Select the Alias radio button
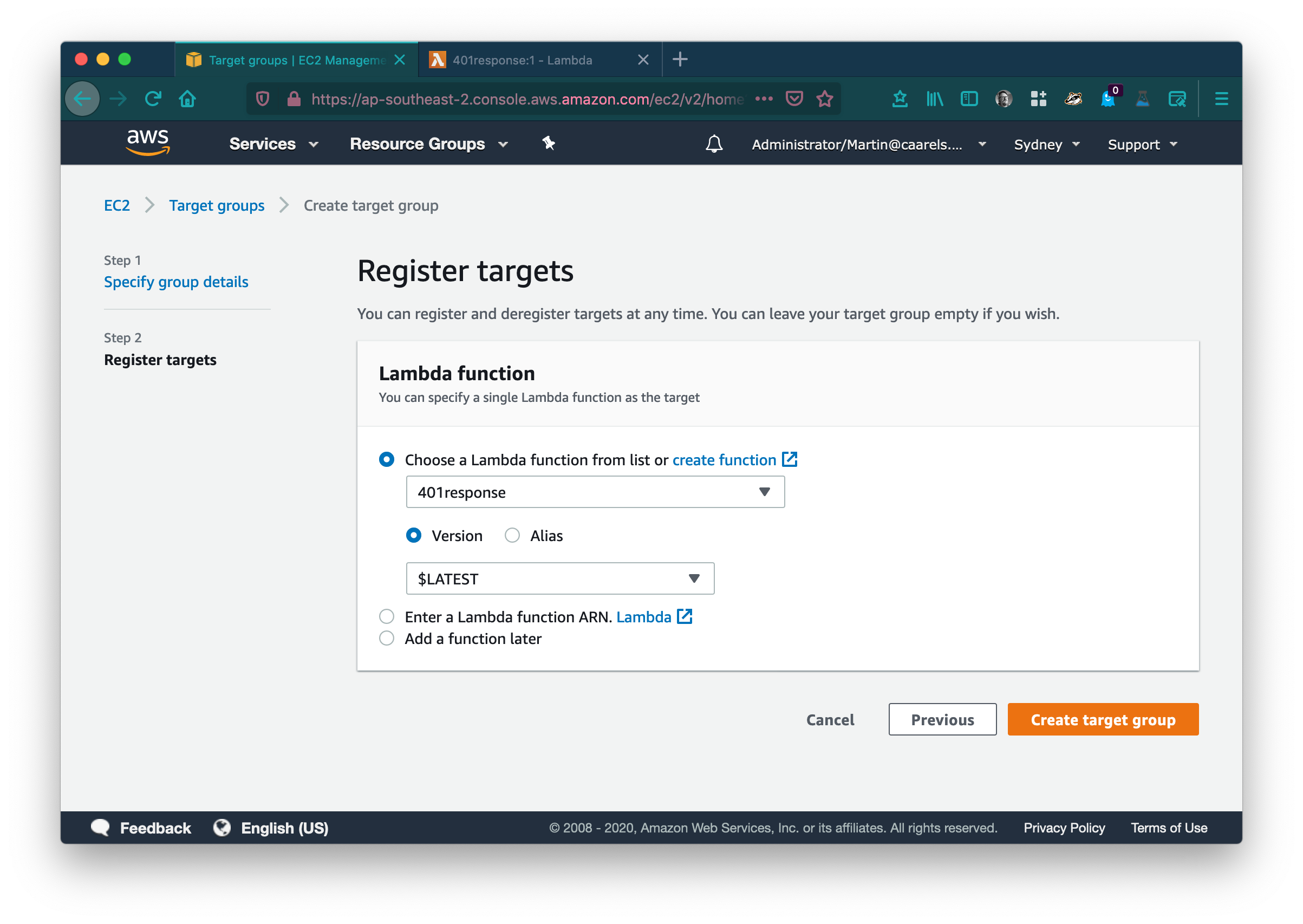The height and width of the screenshot is (924, 1303). [512, 536]
